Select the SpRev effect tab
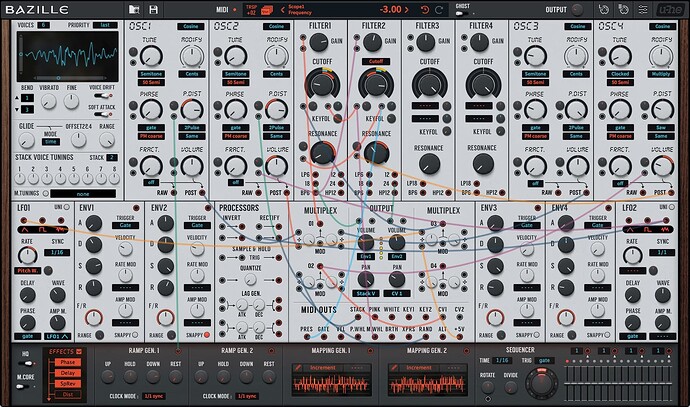The image size is (690, 407). click(67, 383)
